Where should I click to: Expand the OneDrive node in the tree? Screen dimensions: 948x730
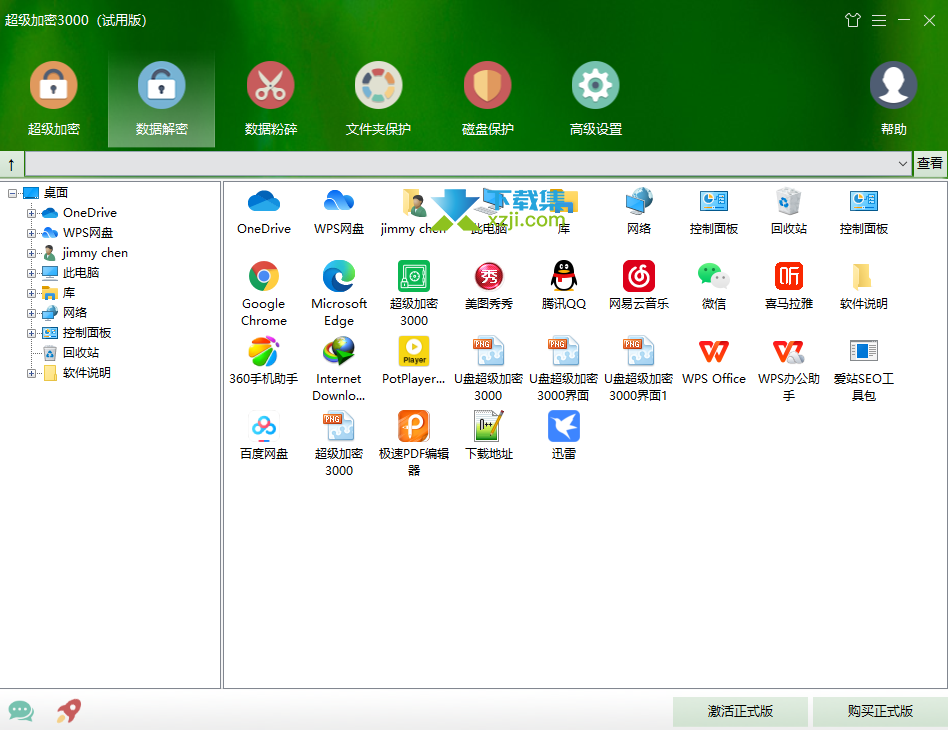pos(31,213)
